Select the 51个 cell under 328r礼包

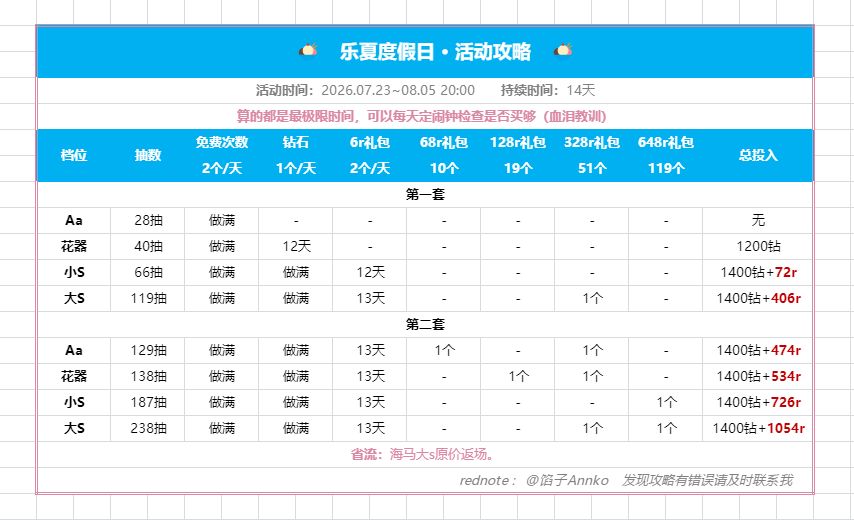pyautogui.click(x=592, y=168)
